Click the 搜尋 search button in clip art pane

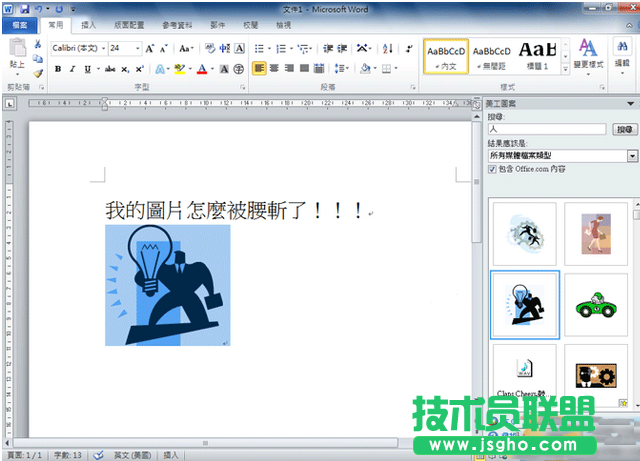[x=624, y=129]
